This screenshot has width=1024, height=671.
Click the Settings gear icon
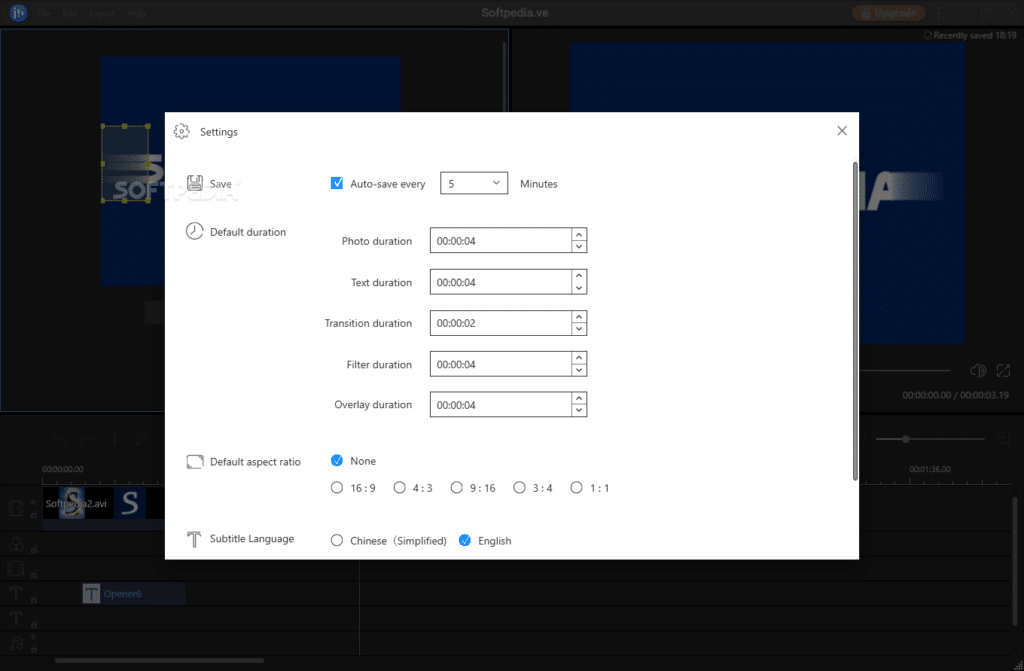tap(182, 131)
